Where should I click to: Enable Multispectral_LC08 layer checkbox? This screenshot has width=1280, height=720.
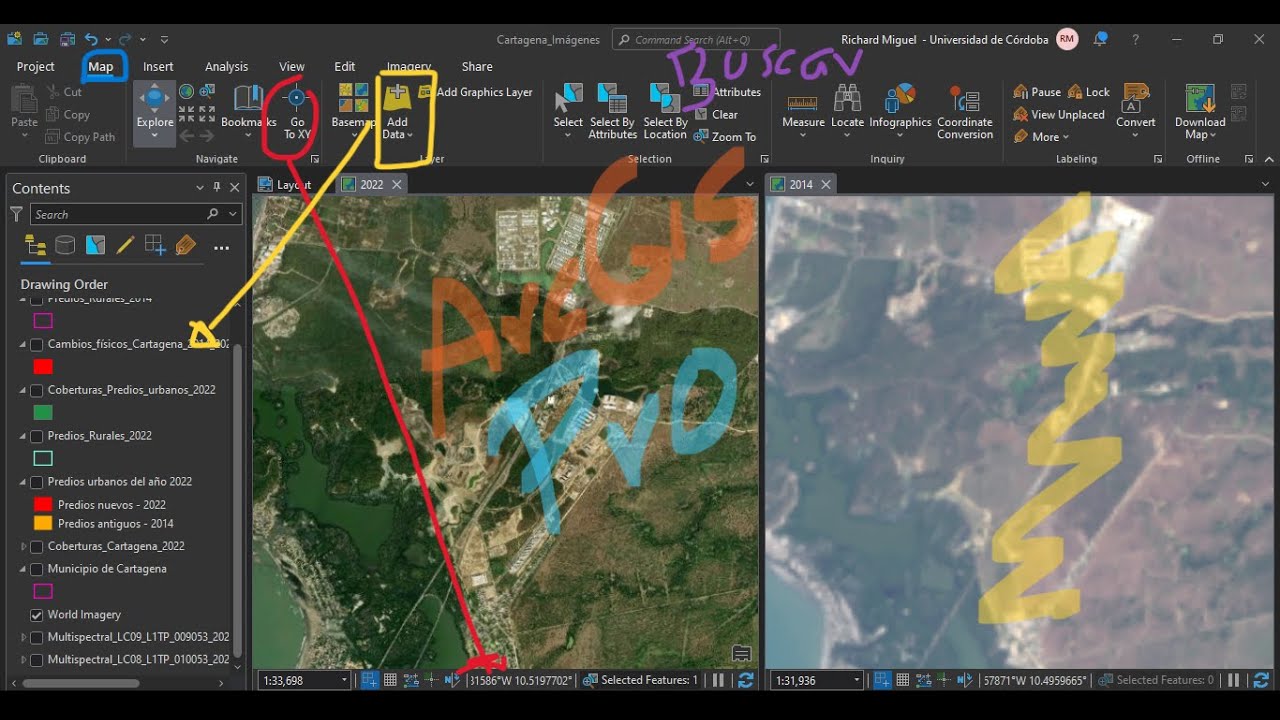click(x=37, y=660)
